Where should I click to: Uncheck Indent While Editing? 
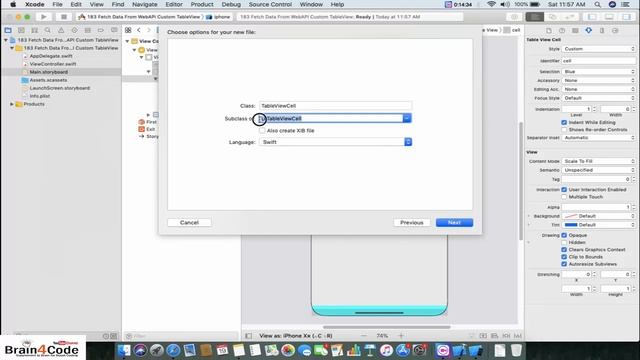564,122
